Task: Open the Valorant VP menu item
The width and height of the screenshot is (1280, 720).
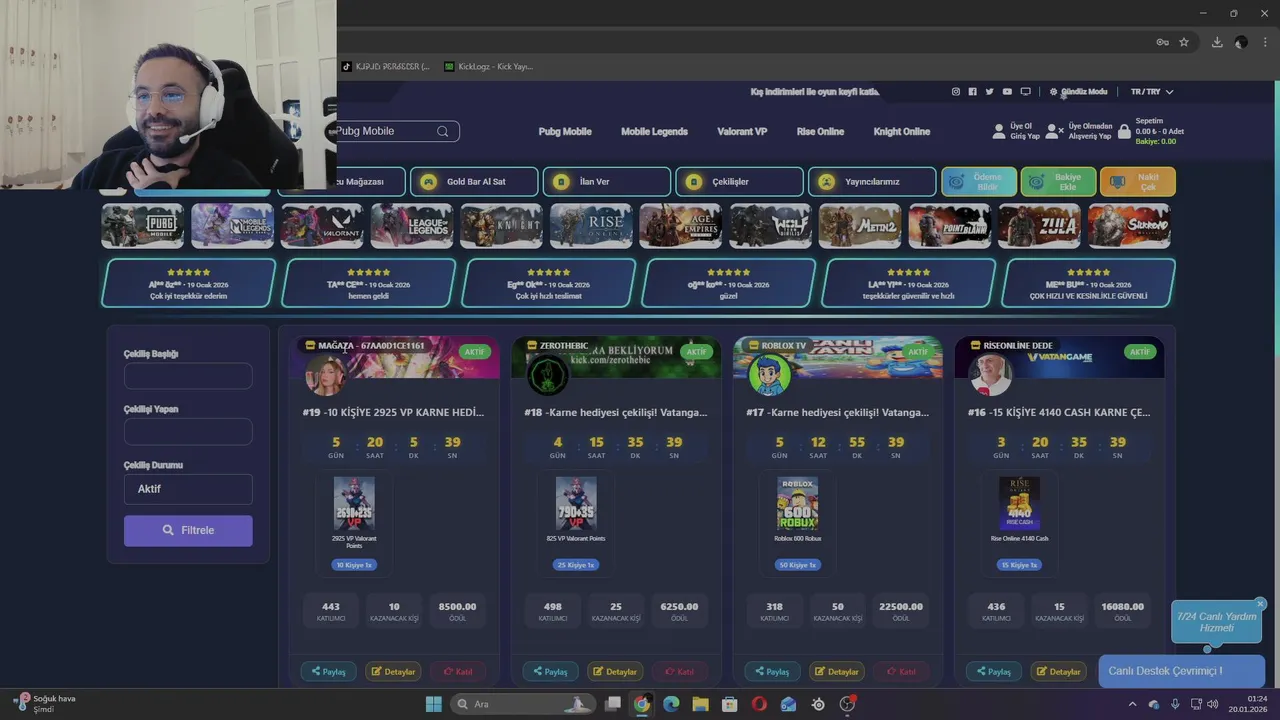Action: point(742,132)
